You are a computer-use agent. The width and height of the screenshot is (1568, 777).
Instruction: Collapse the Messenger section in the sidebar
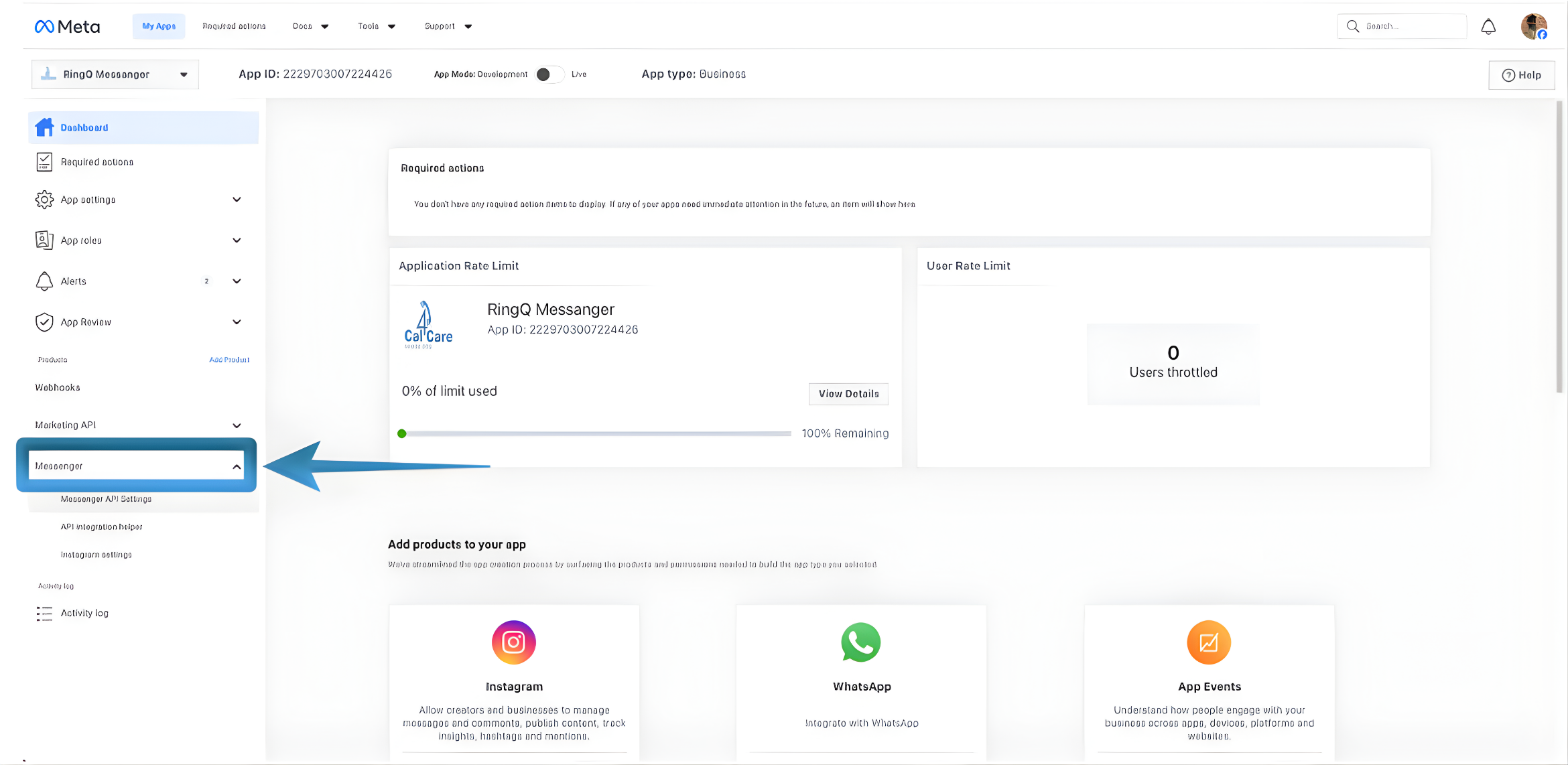pos(237,466)
